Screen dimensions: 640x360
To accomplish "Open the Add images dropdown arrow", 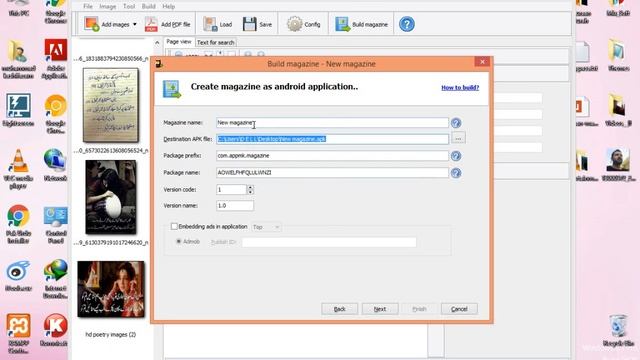I will pyautogui.click(x=135, y=24).
